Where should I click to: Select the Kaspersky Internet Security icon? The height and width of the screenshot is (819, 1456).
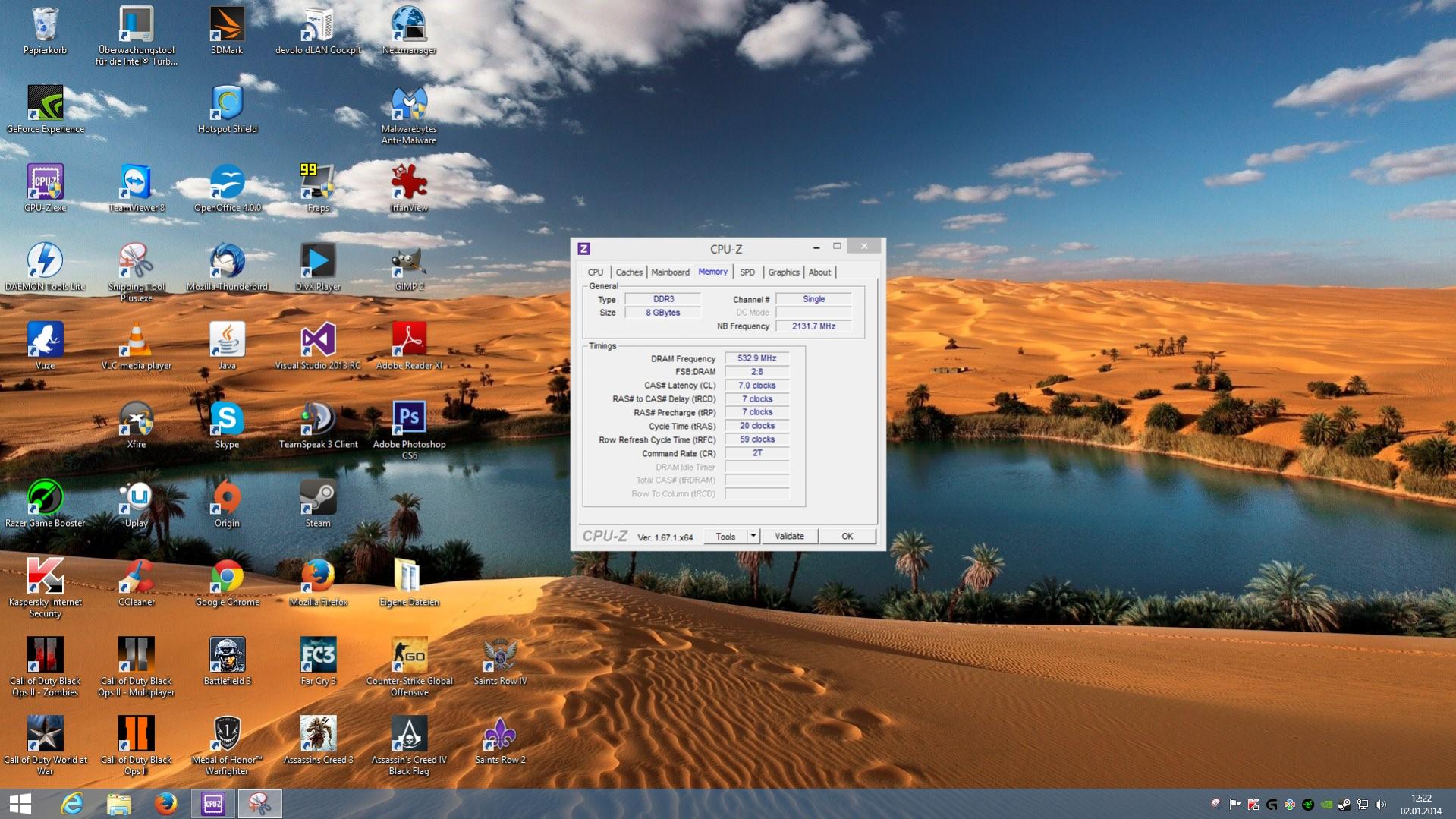pos(45,588)
